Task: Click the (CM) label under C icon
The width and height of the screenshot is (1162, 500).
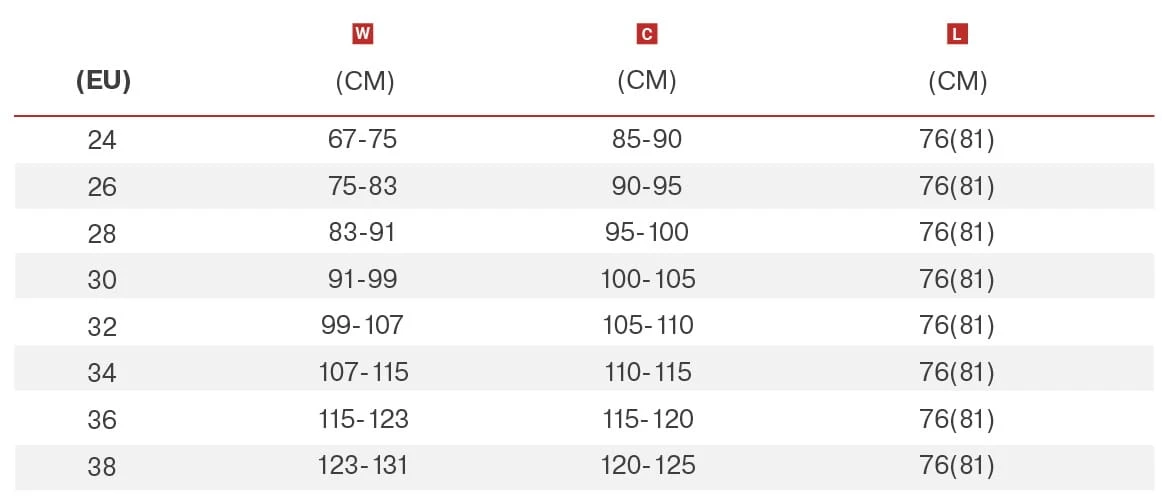Action: [x=647, y=81]
